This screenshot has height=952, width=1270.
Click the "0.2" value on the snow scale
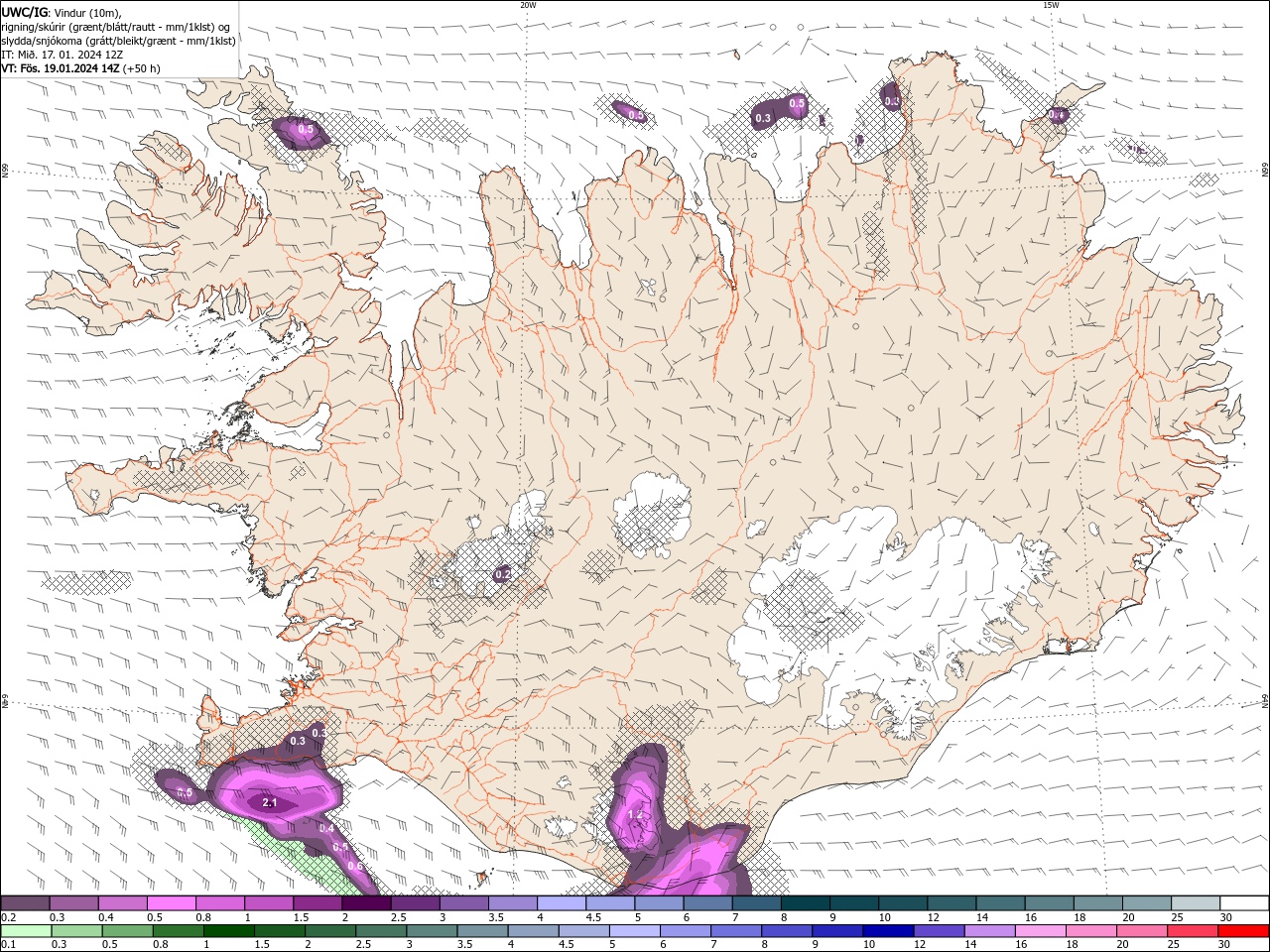pyautogui.click(x=9, y=917)
